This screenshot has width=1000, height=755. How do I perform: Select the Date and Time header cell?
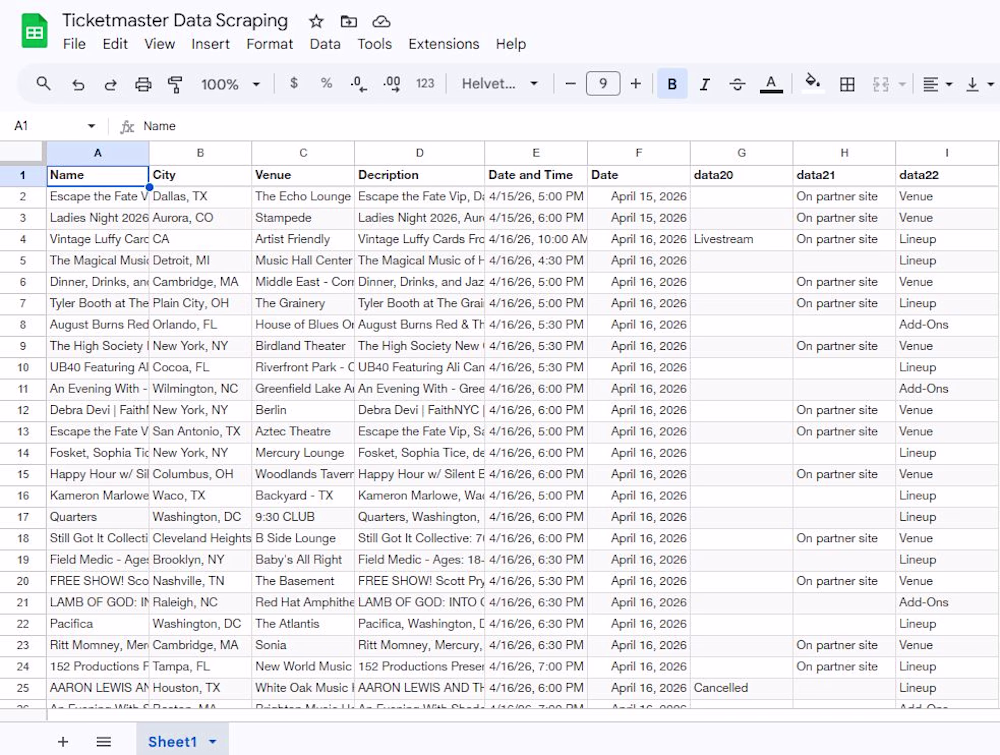point(536,175)
